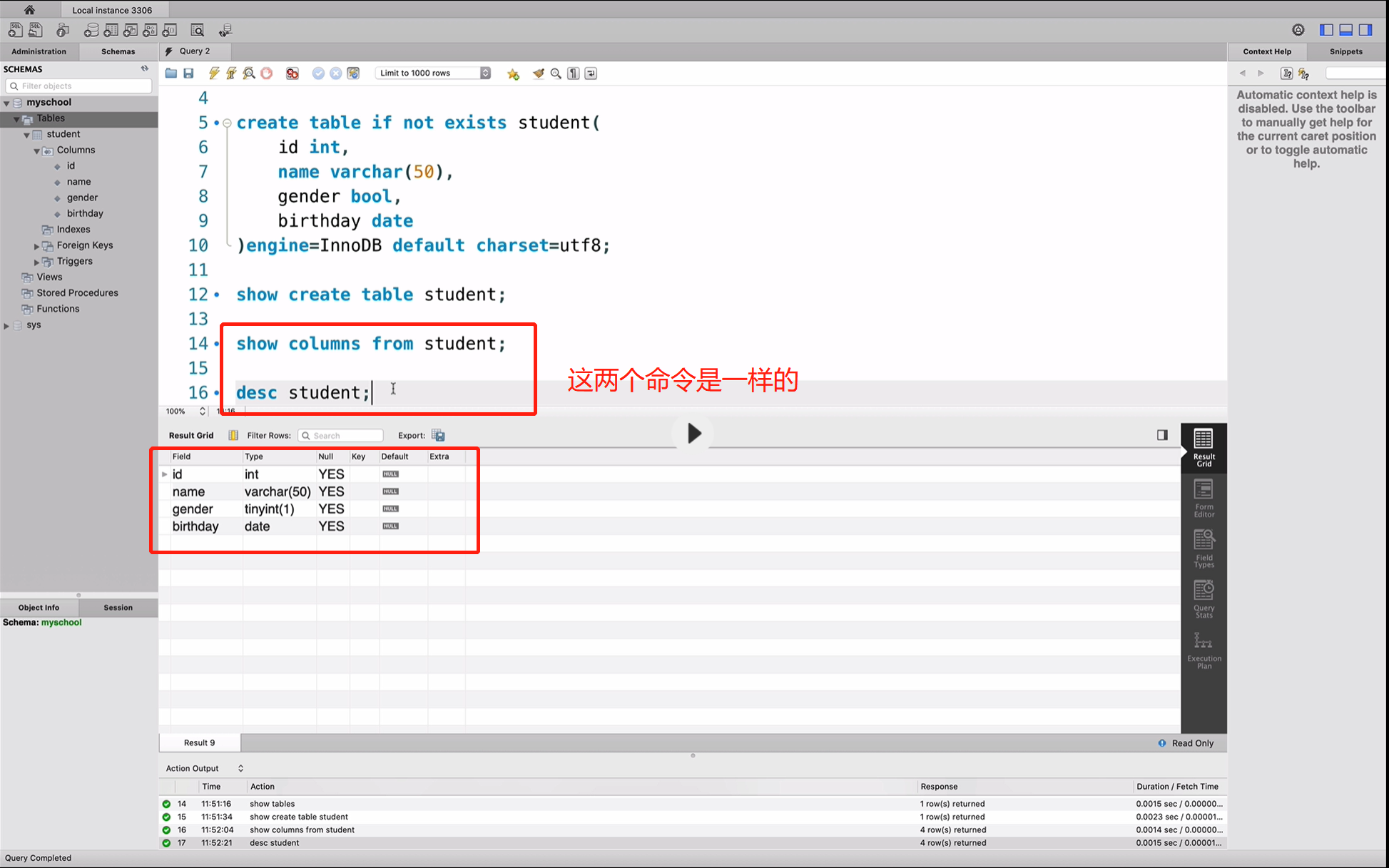Switch to the Administration tab
1389x868 pixels.
point(39,51)
